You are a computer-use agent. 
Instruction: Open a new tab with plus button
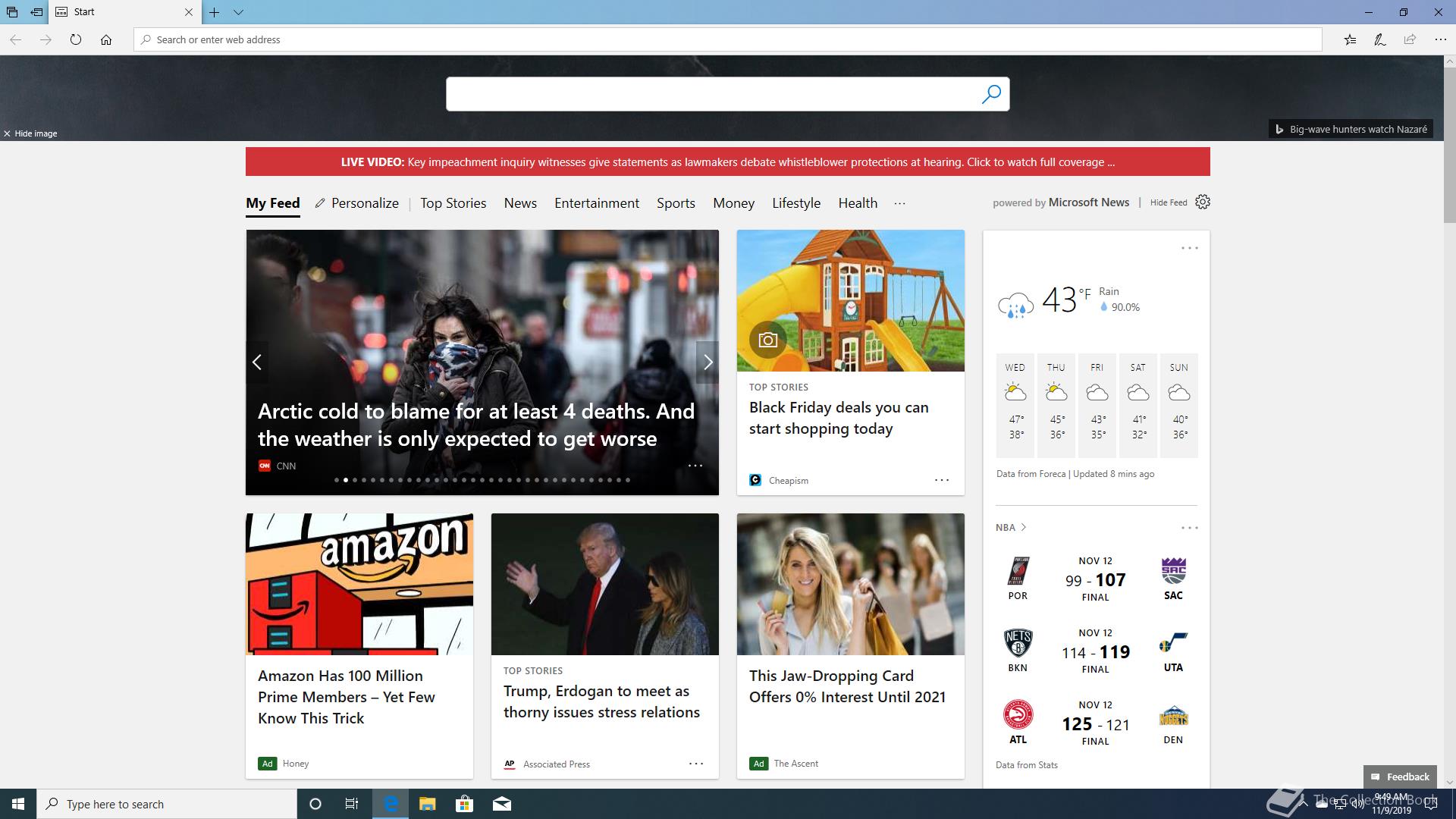click(x=215, y=12)
